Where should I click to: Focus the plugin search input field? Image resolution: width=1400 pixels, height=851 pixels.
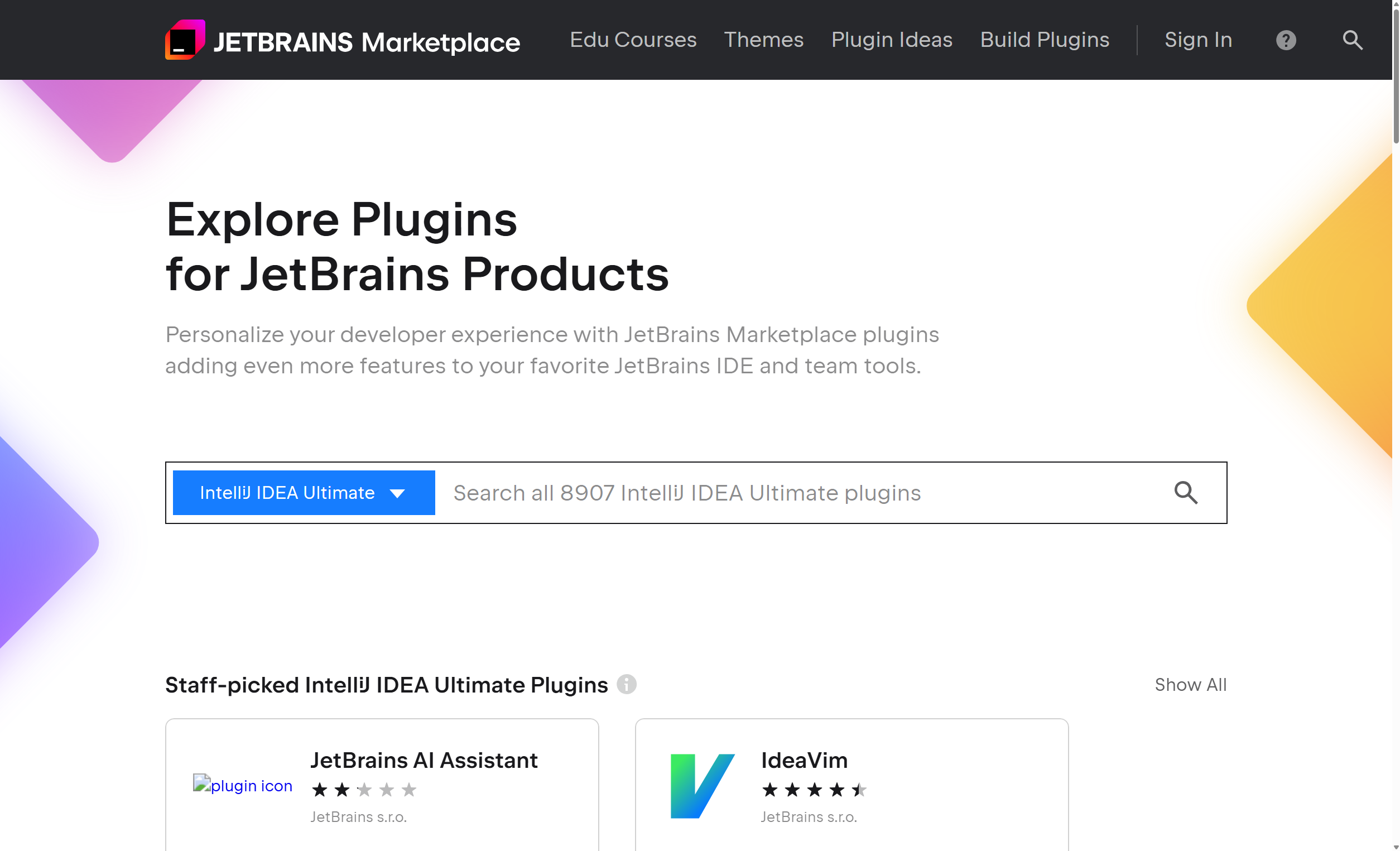pos(796,493)
